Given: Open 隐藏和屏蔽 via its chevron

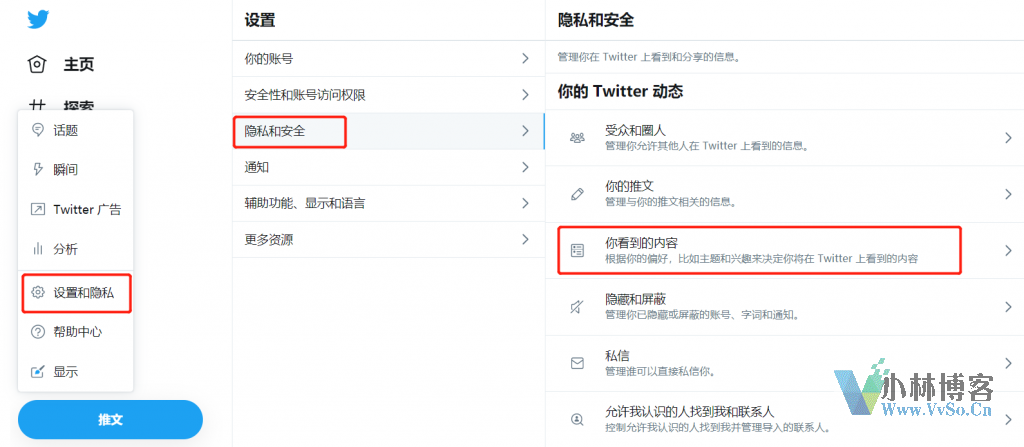Looking at the screenshot, I should pos(1008,306).
